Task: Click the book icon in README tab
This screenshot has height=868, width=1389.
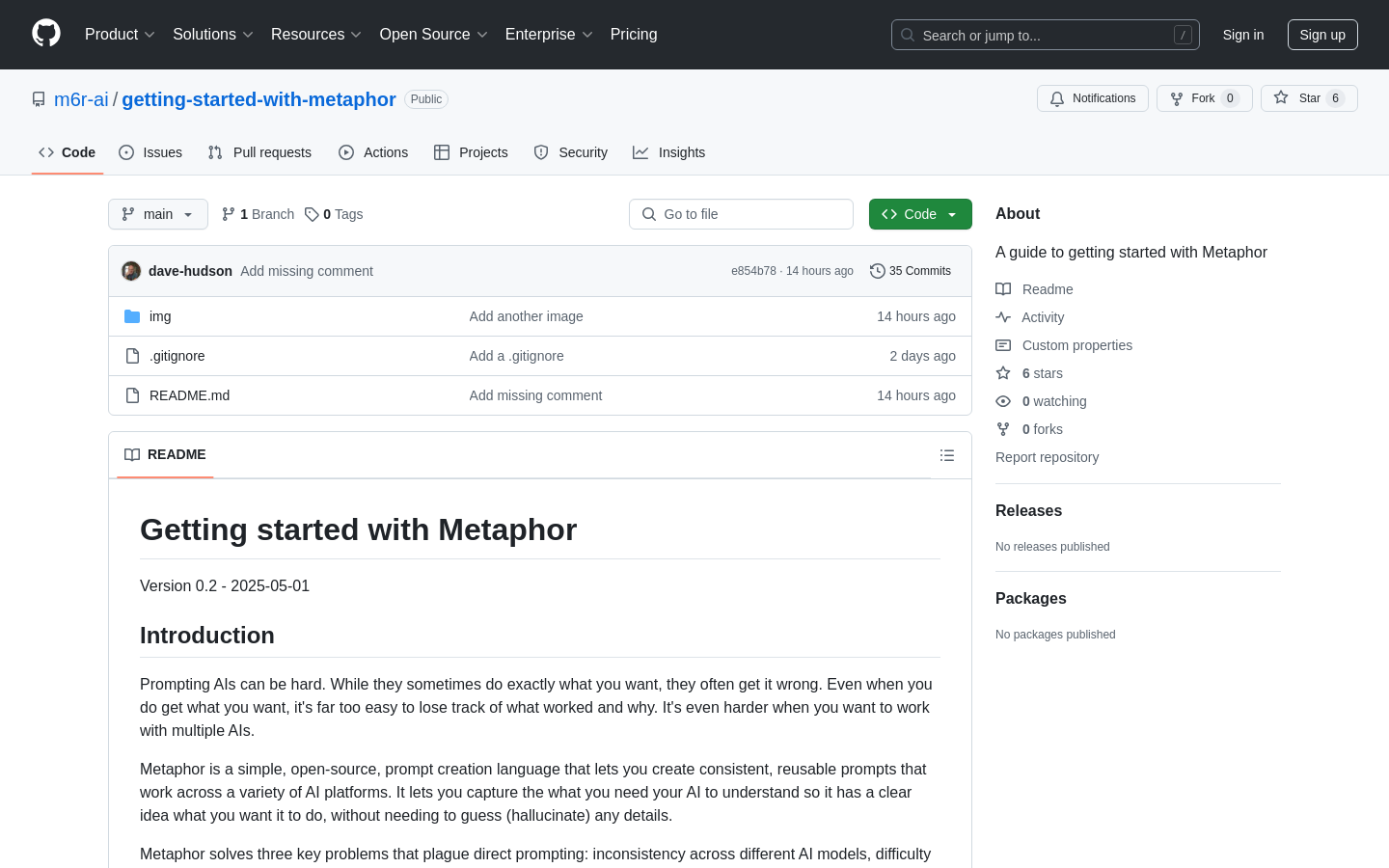Action: 132,454
